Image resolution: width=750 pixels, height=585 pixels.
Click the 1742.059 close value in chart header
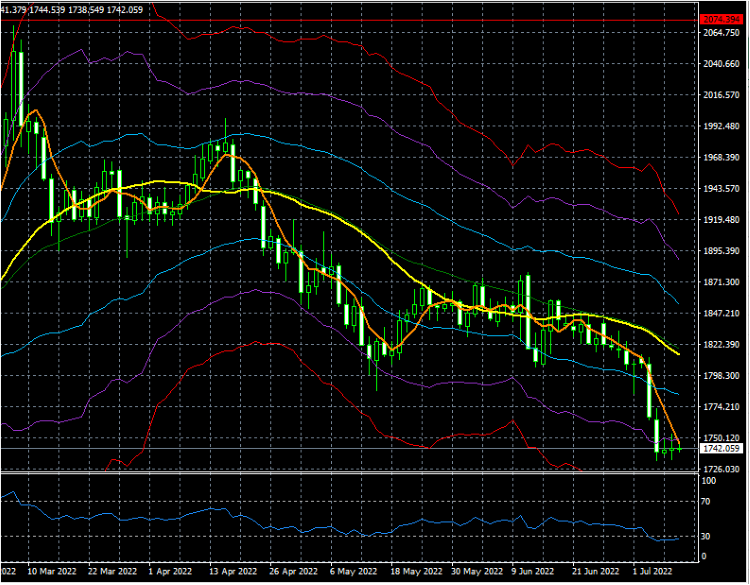pos(124,10)
